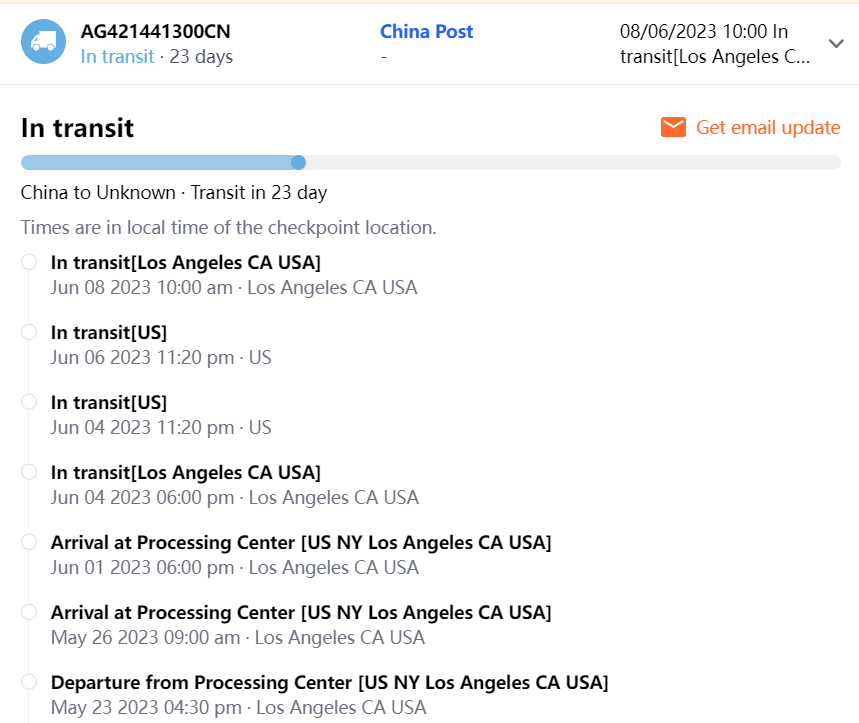This screenshot has height=723, width=859.
Task: Collapse tracking details with the chevron arrow
Action: (x=836, y=43)
